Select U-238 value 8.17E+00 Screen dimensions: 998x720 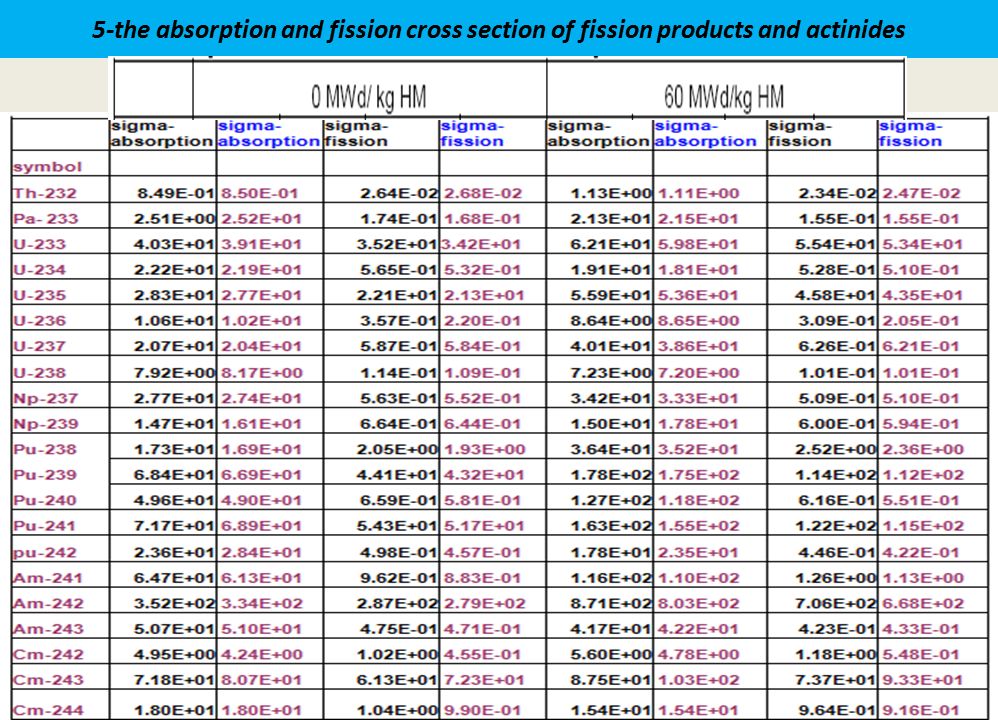coord(262,373)
